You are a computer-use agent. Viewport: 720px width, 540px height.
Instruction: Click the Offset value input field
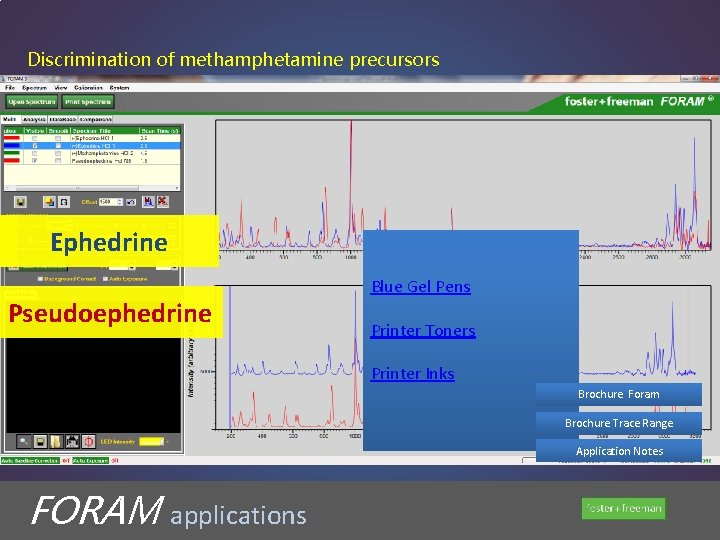pyautogui.click(x=107, y=202)
